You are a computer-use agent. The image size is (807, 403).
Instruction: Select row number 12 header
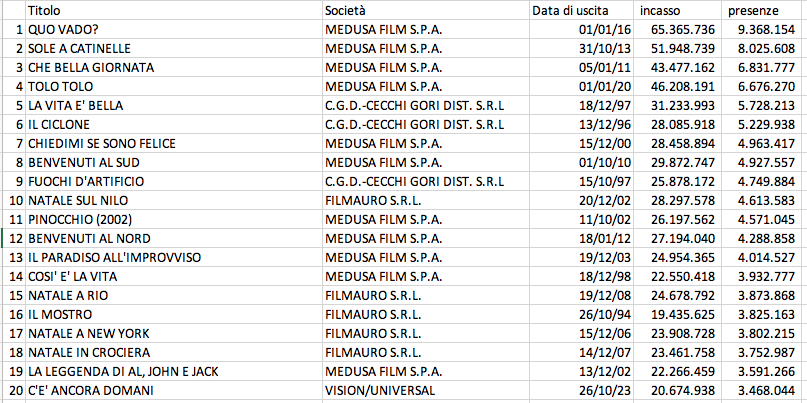14,238
